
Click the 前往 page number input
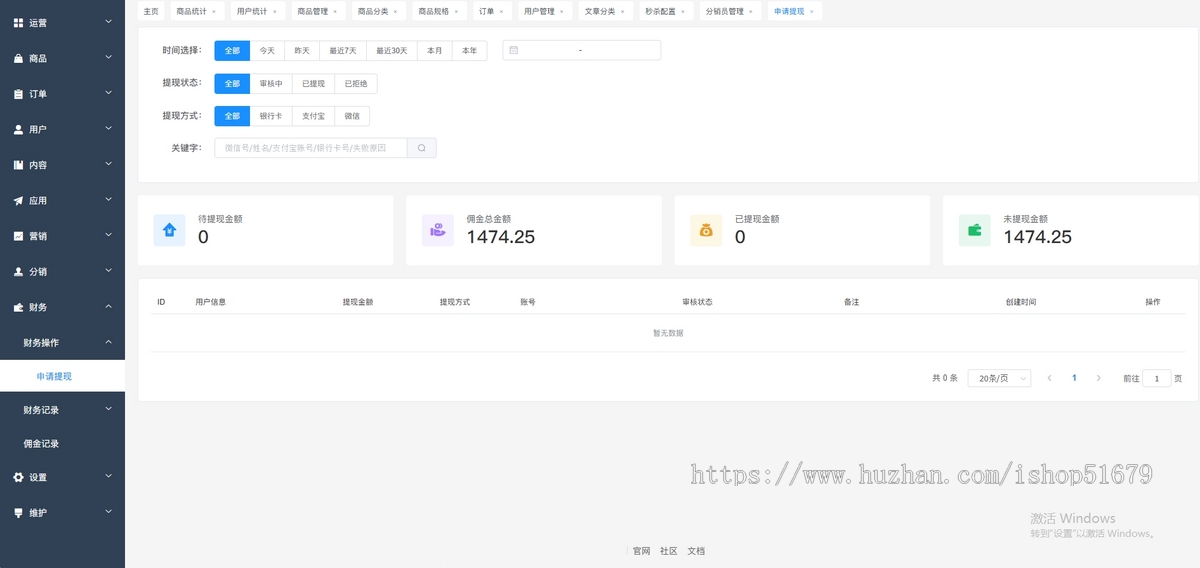point(1157,378)
